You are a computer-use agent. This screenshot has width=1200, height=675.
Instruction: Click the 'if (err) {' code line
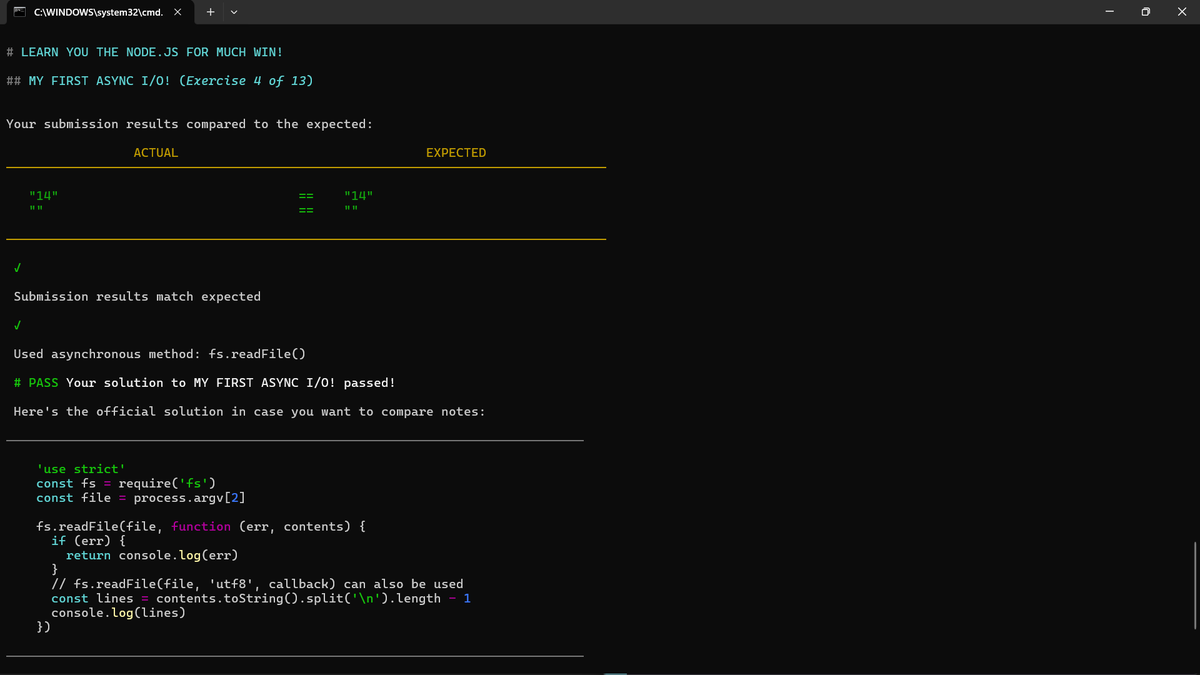pyautogui.click(x=88, y=541)
